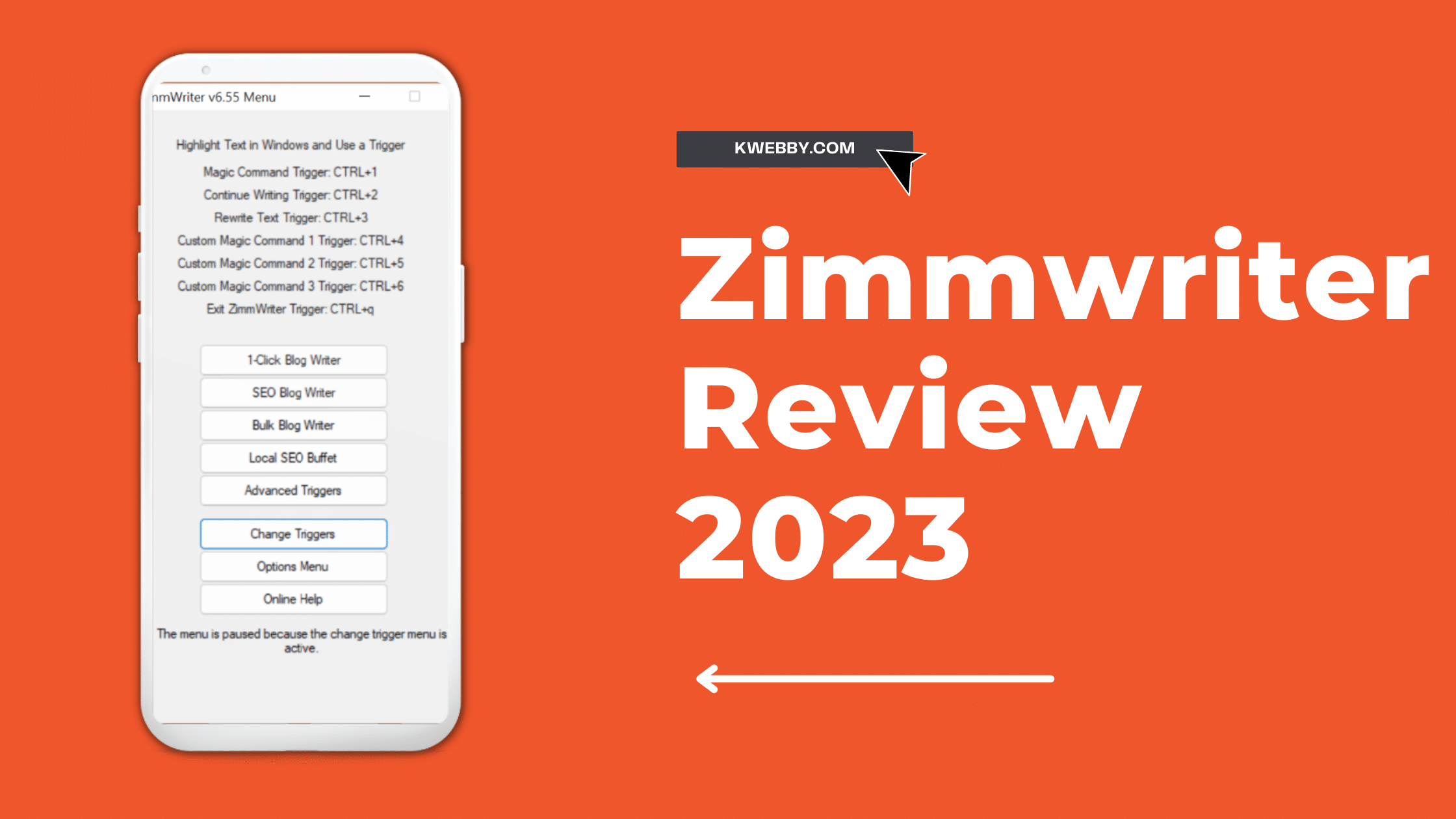The image size is (1456, 819).
Task: Click the Online Help button
Action: tap(291, 599)
